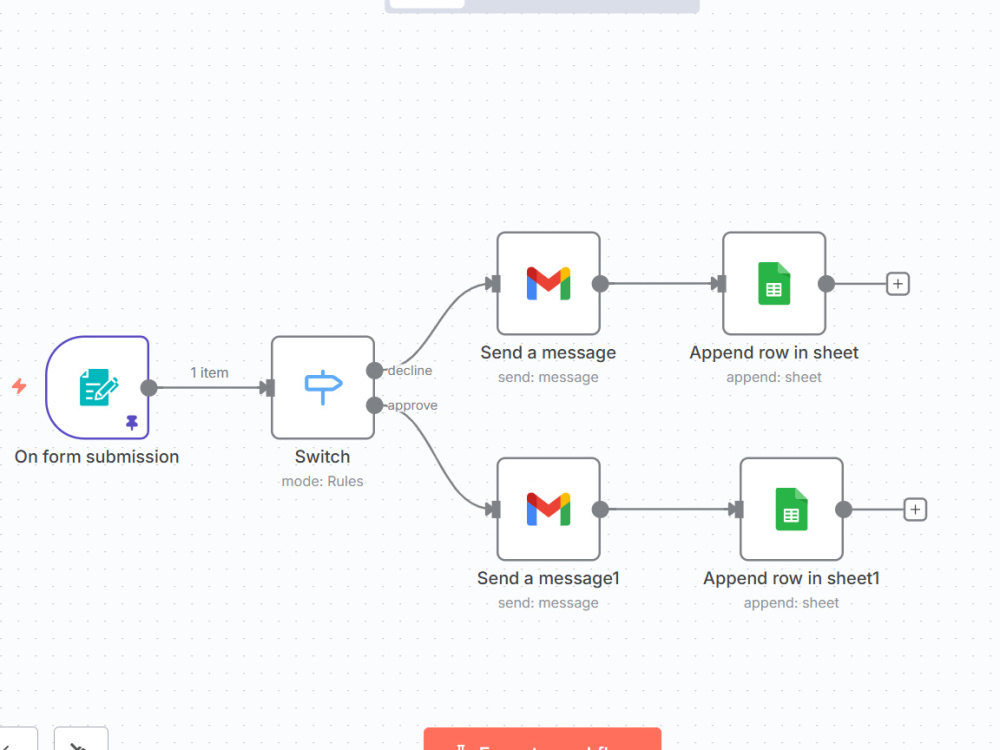Click the 'On form submission' label
This screenshot has width=1000, height=750.
coord(97,457)
